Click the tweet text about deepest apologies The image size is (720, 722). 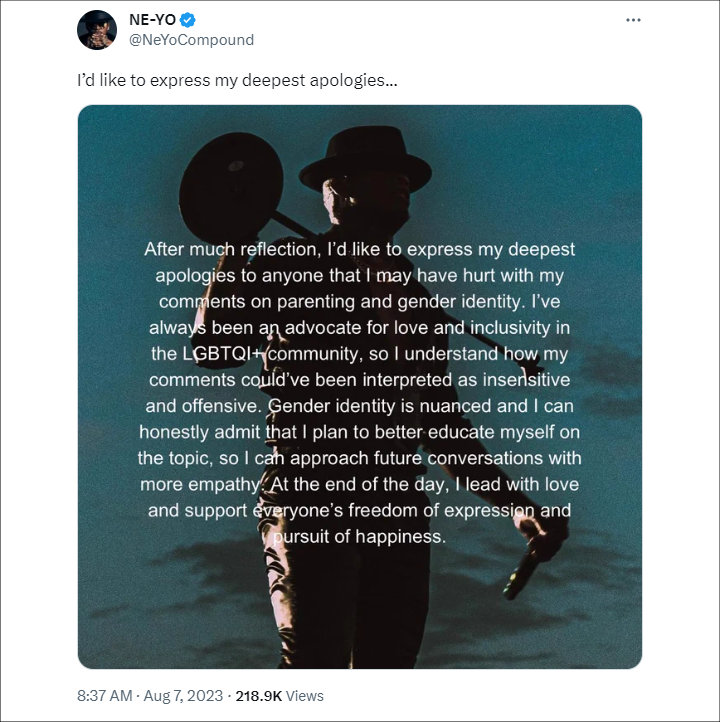237,81
